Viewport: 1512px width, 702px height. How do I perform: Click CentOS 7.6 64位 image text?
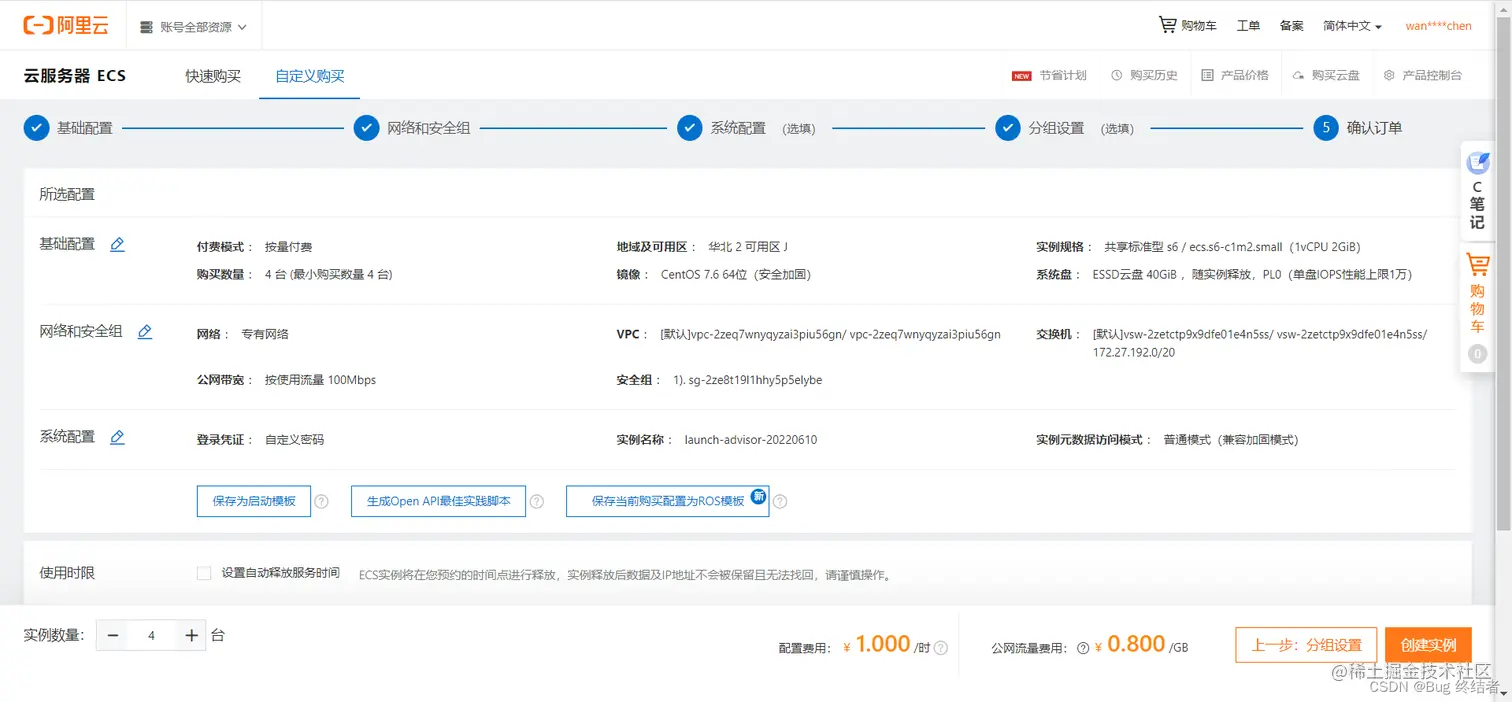coord(735,274)
